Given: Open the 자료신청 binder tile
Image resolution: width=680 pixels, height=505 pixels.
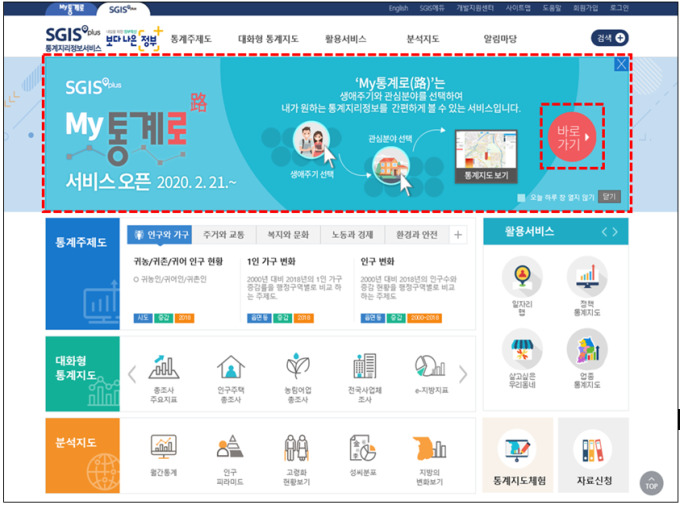Looking at the screenshot, I should [x=593, y=455].
